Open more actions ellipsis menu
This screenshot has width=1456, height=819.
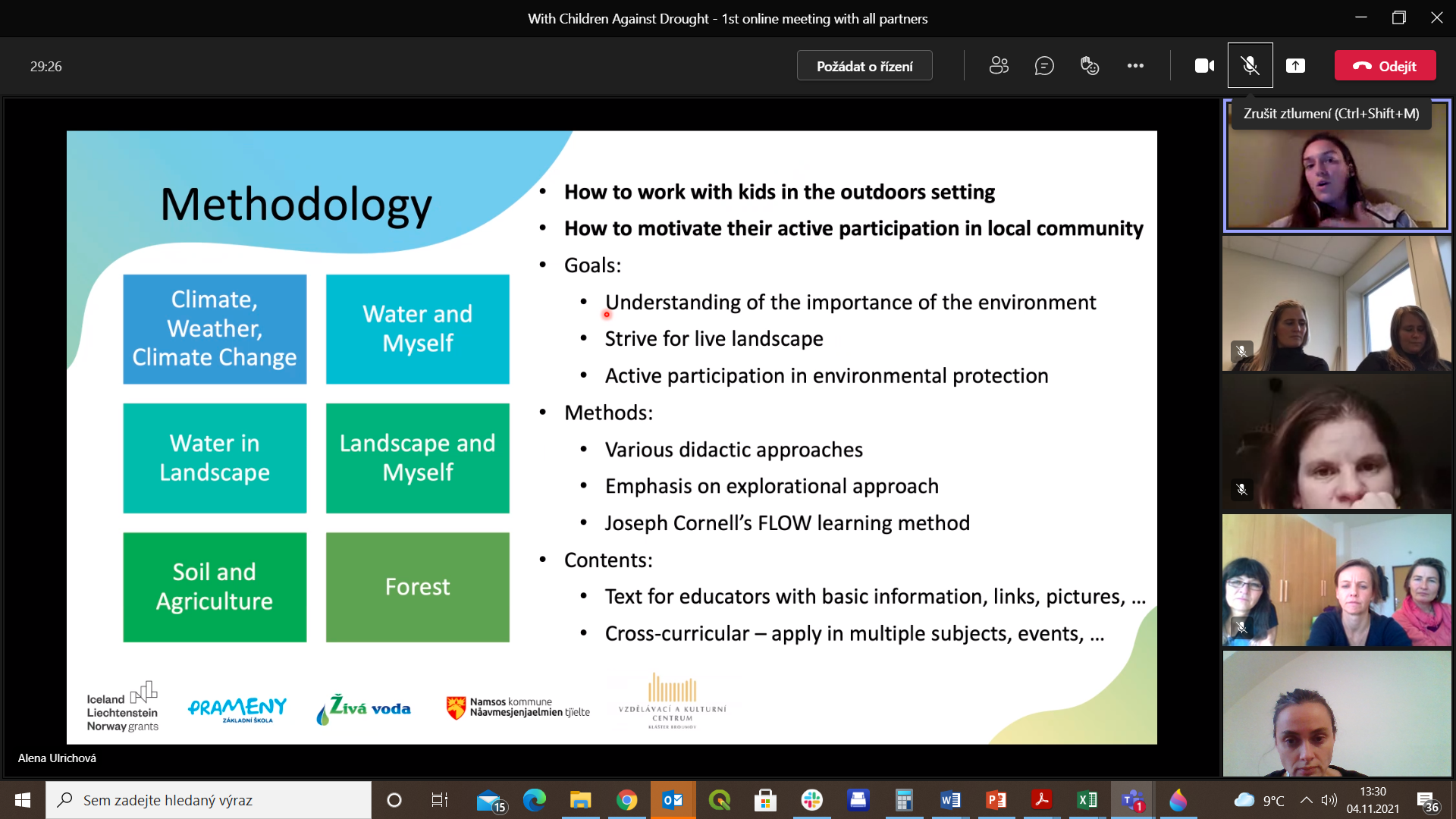(1135, 66)
